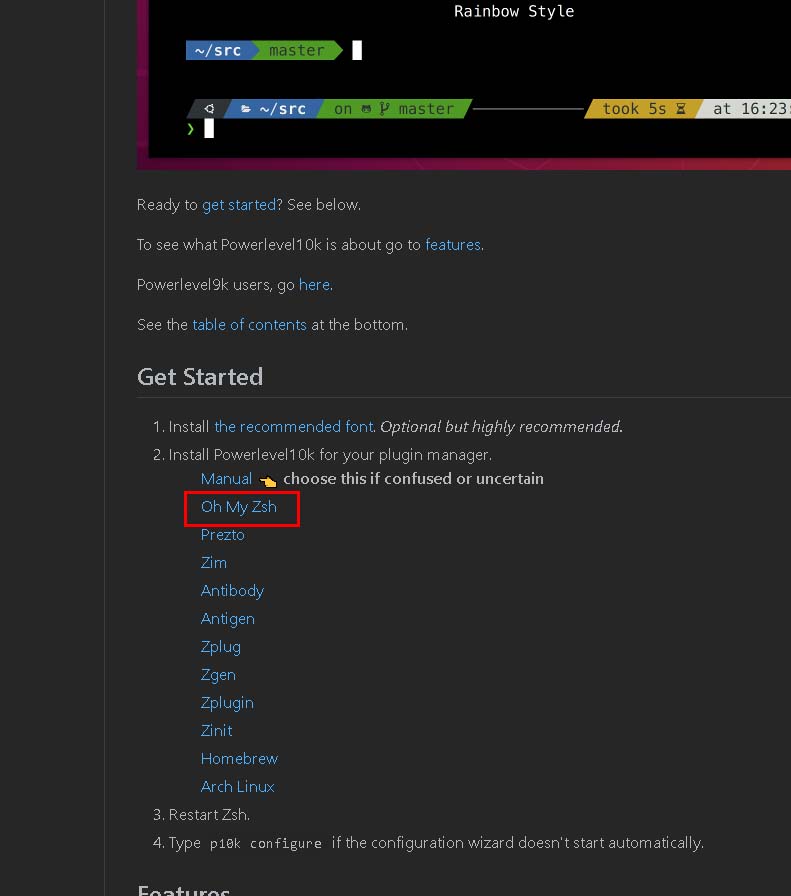This screenshot has width=791, height=896.
Task: Click the 'here' link for Powerlevel9k users
Action: point(314,285)
